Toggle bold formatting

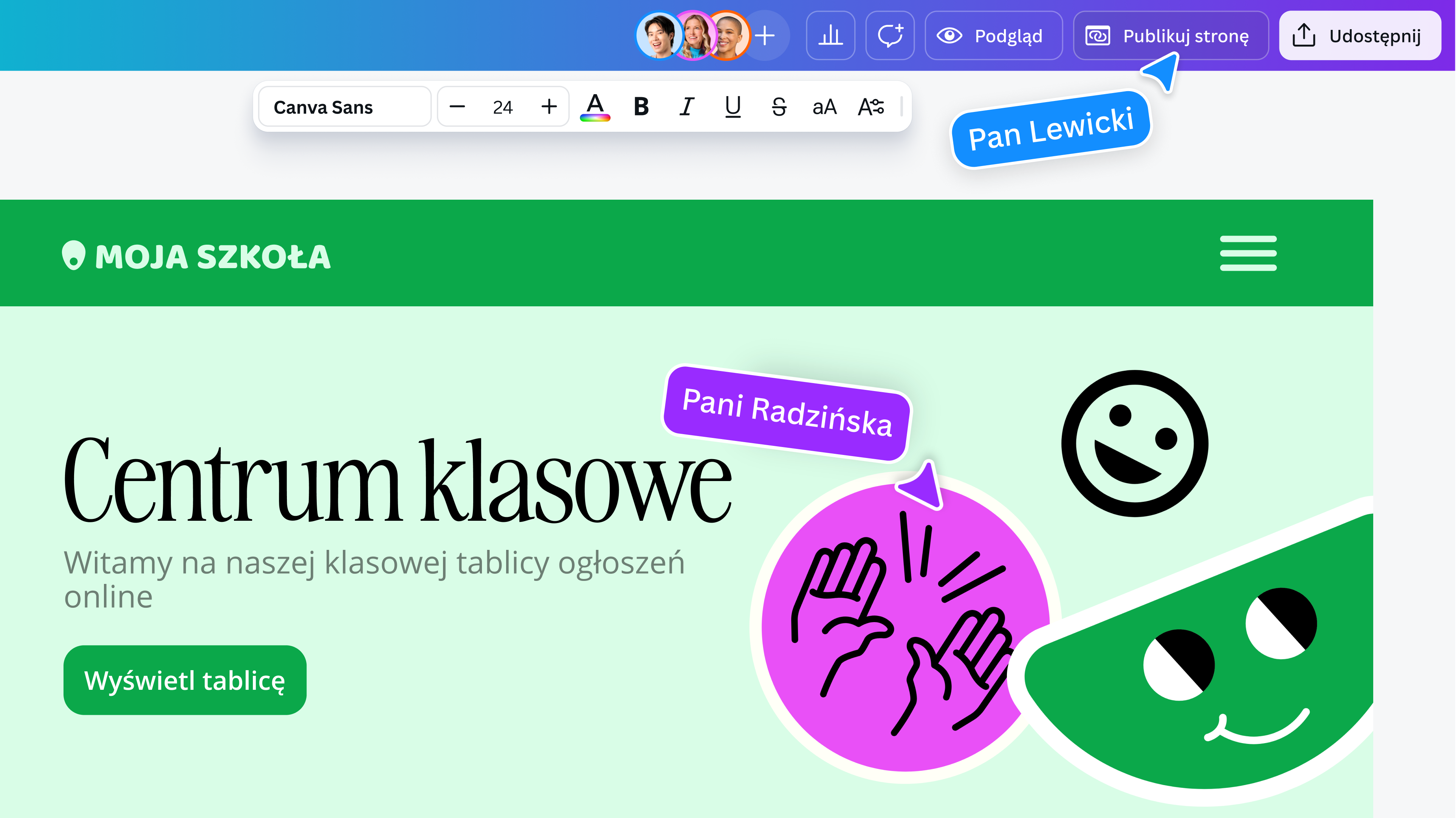point(641,106)
